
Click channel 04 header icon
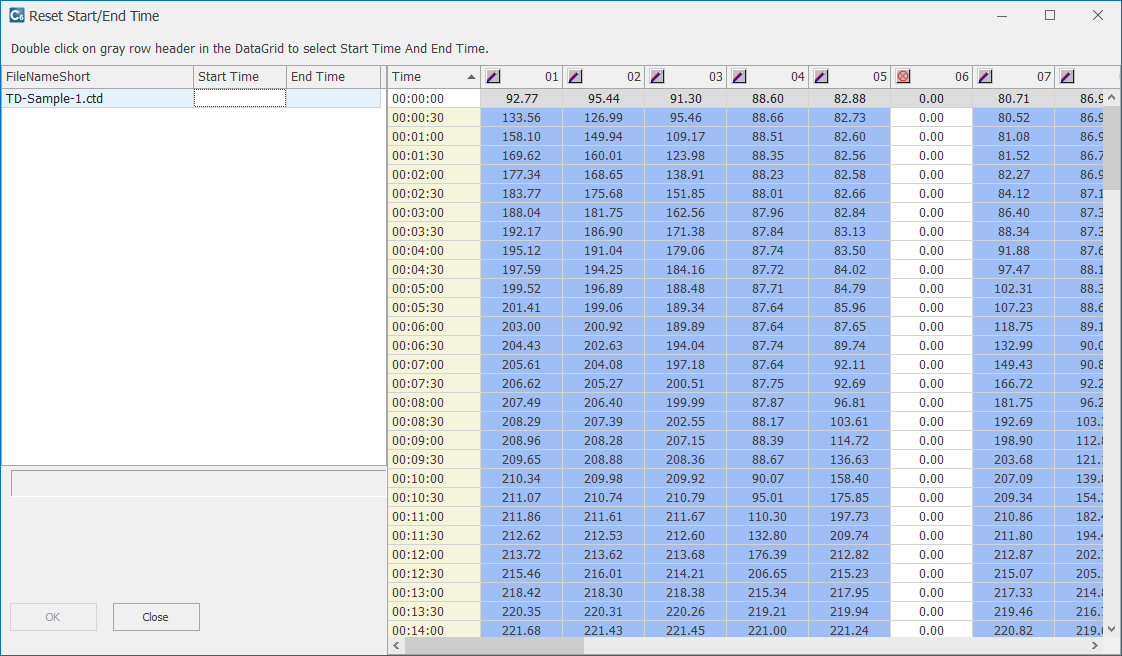(739, 77)
